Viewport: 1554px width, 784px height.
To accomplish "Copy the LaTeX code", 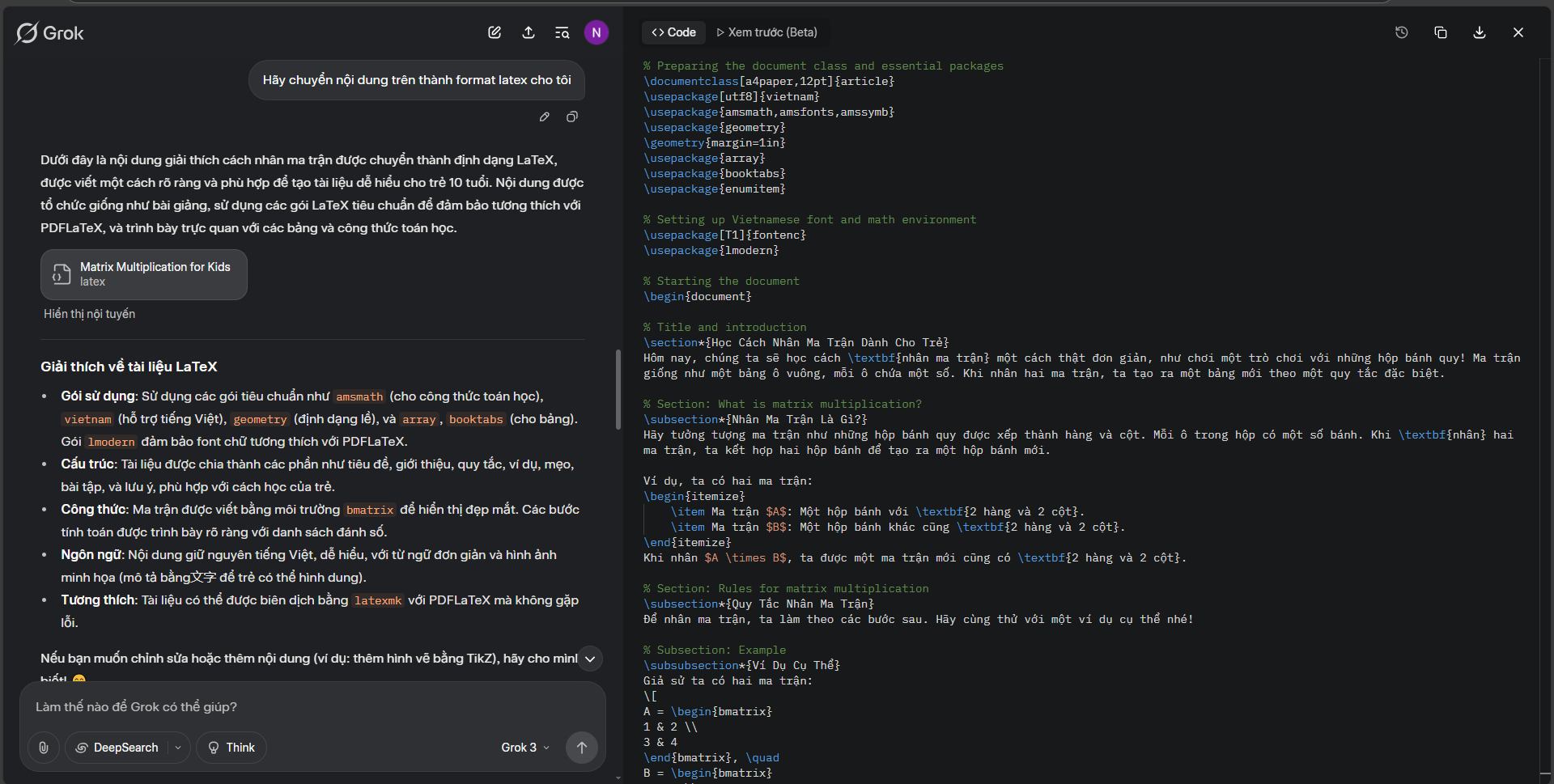I will pos(1441,32).
